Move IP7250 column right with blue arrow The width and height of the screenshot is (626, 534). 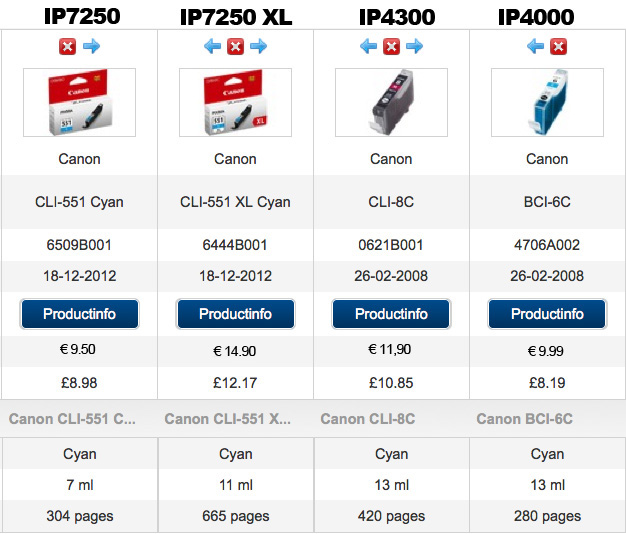click(x=91, y=47)
